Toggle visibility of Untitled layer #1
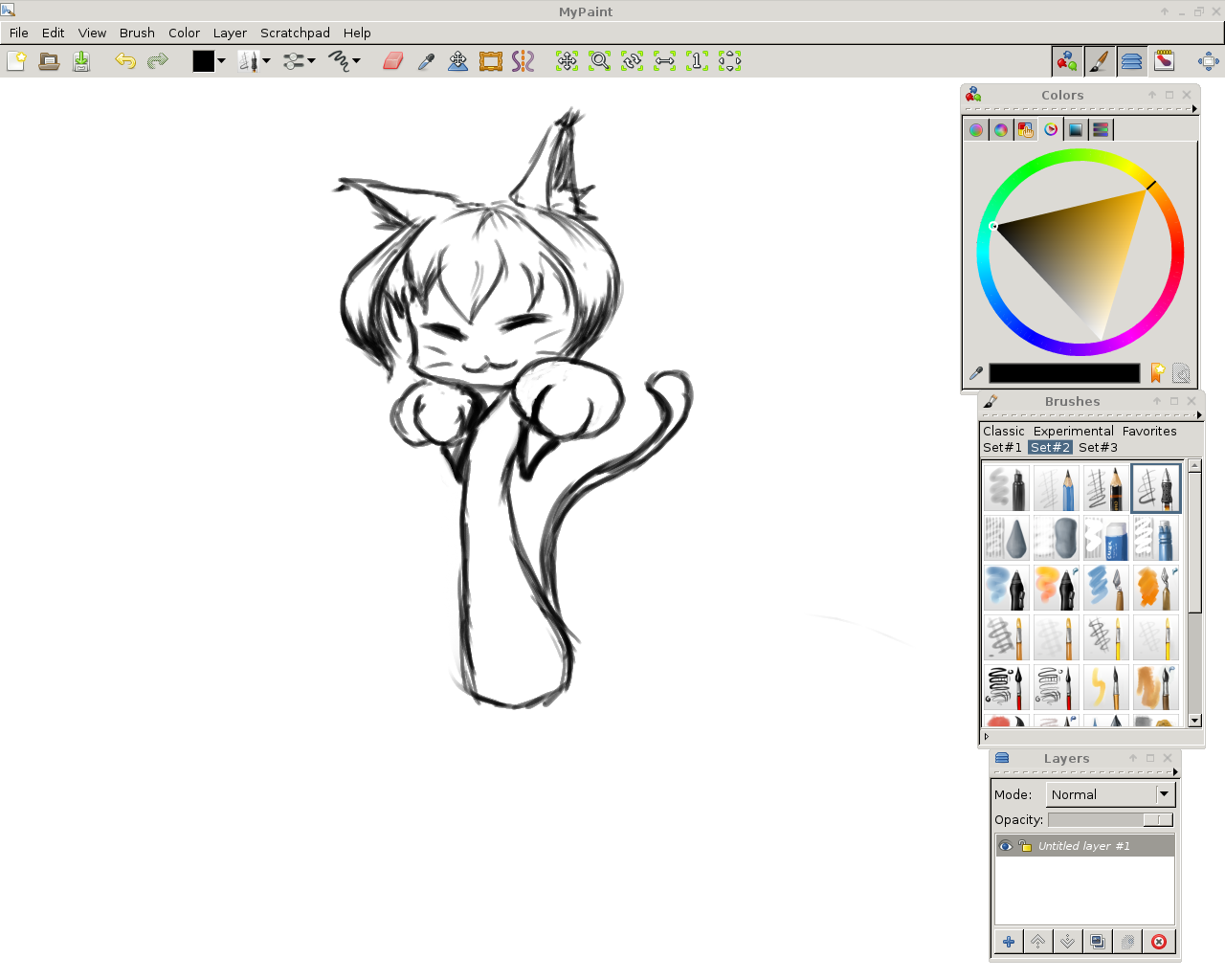1225x980 pixels. [x=1006, y=846]
